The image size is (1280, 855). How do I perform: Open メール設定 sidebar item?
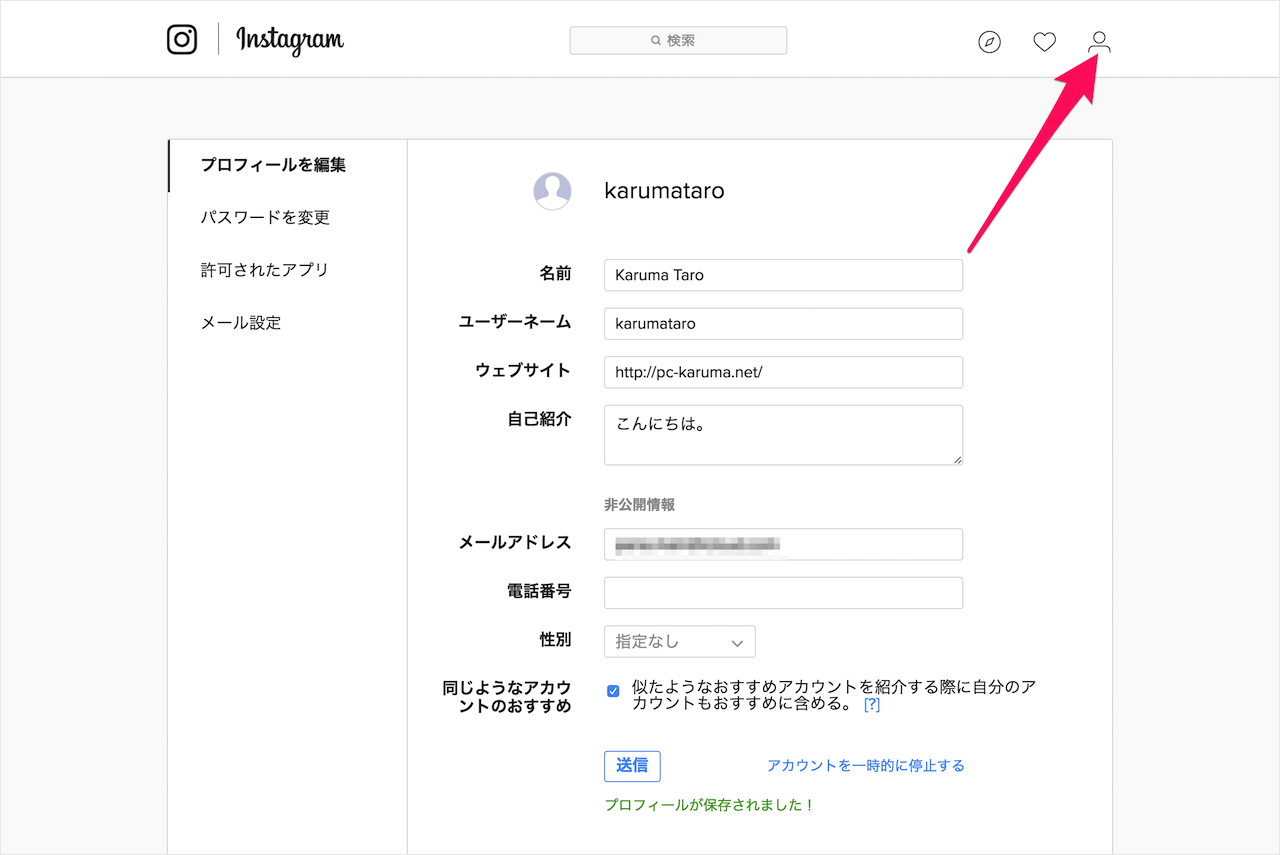click(240, 323)
